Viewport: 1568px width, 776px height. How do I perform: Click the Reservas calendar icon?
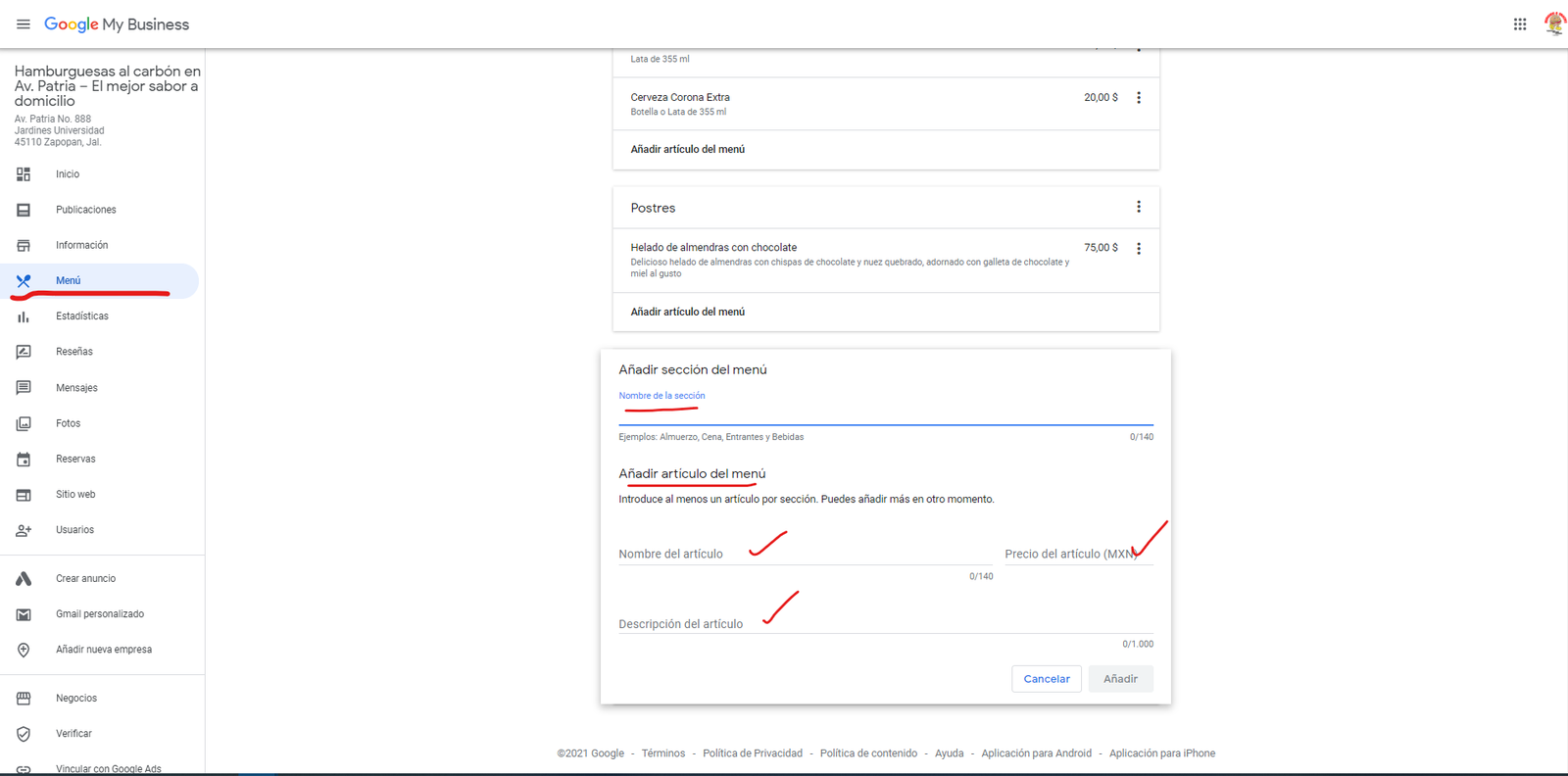24,460
